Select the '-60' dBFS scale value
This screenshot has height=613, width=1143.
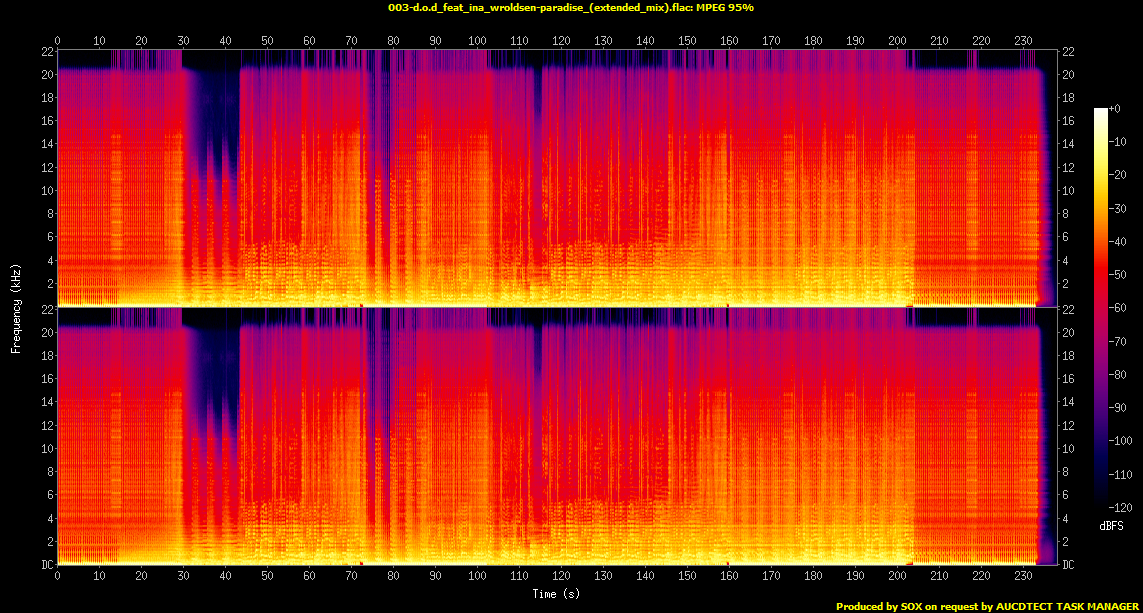(1117, 308)
